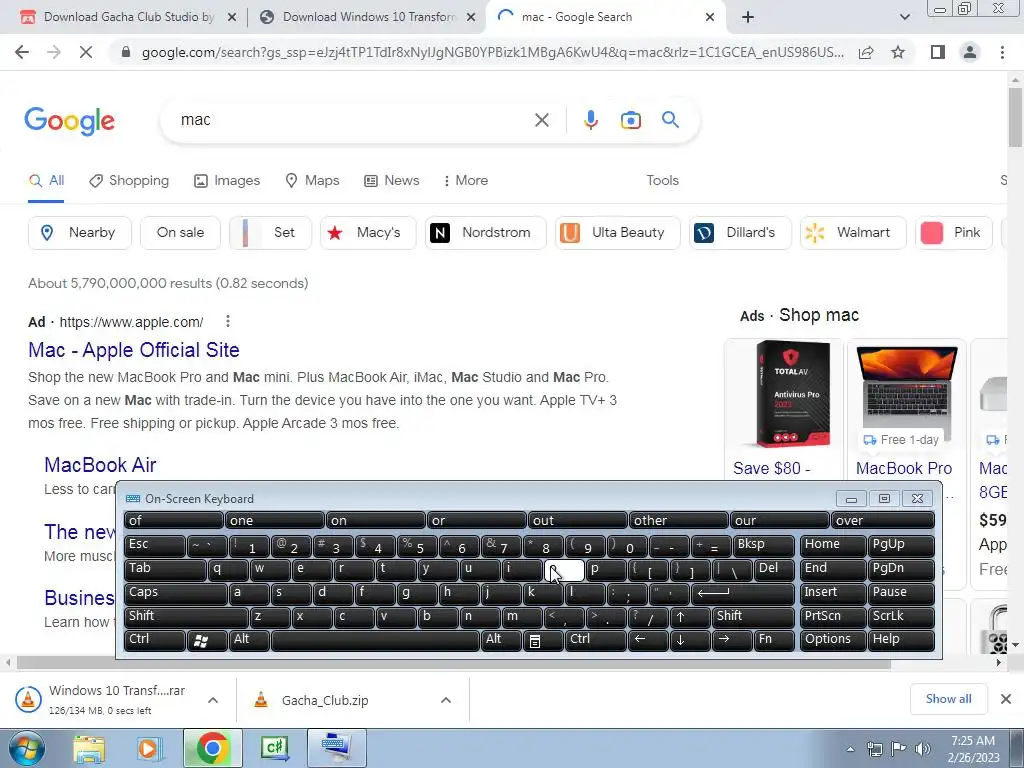Select the Images results tab
This screenshot has width=1024, height=768.
227,181
